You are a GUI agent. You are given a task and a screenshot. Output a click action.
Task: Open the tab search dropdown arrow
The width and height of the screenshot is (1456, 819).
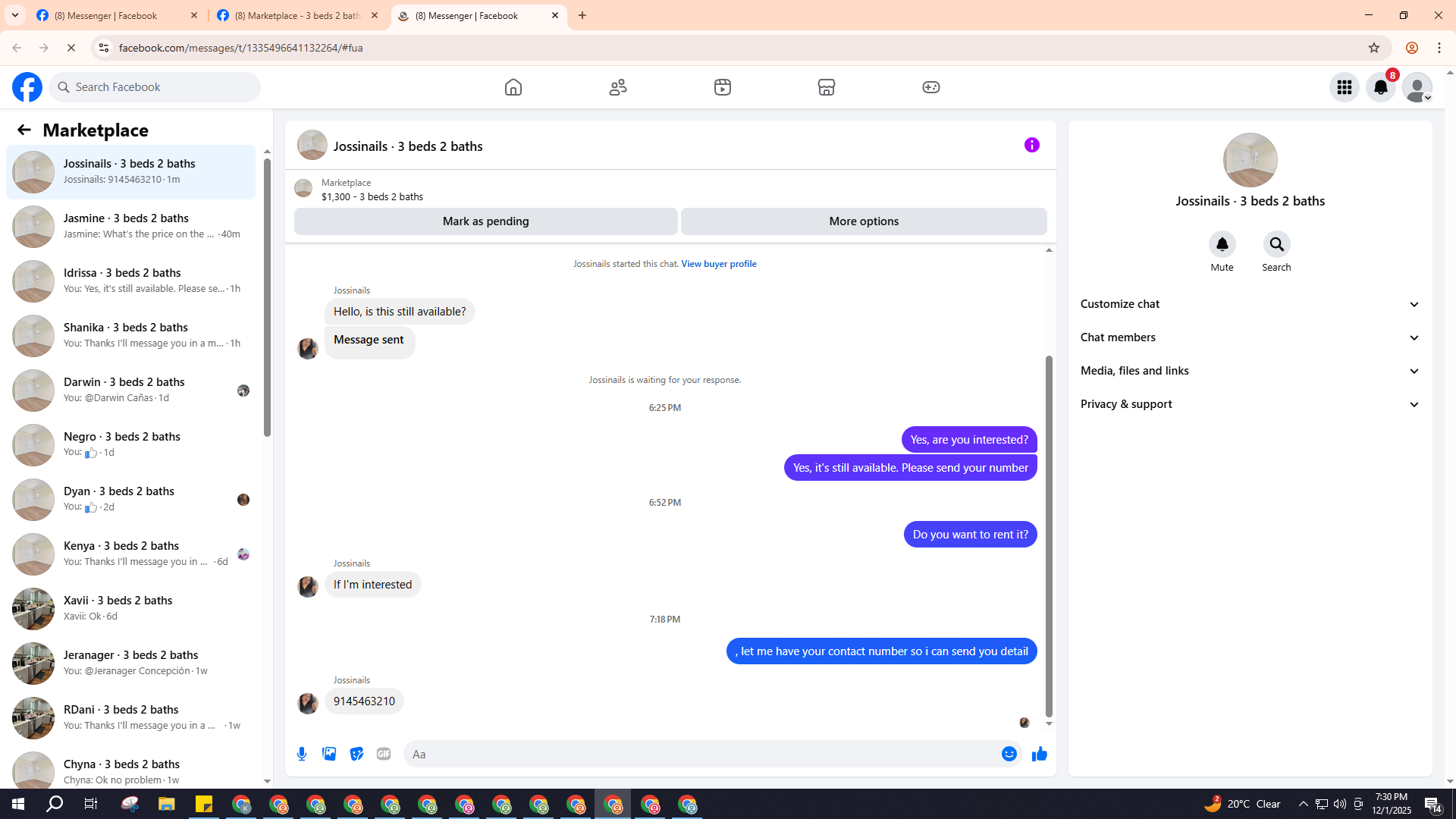point(15,15)
